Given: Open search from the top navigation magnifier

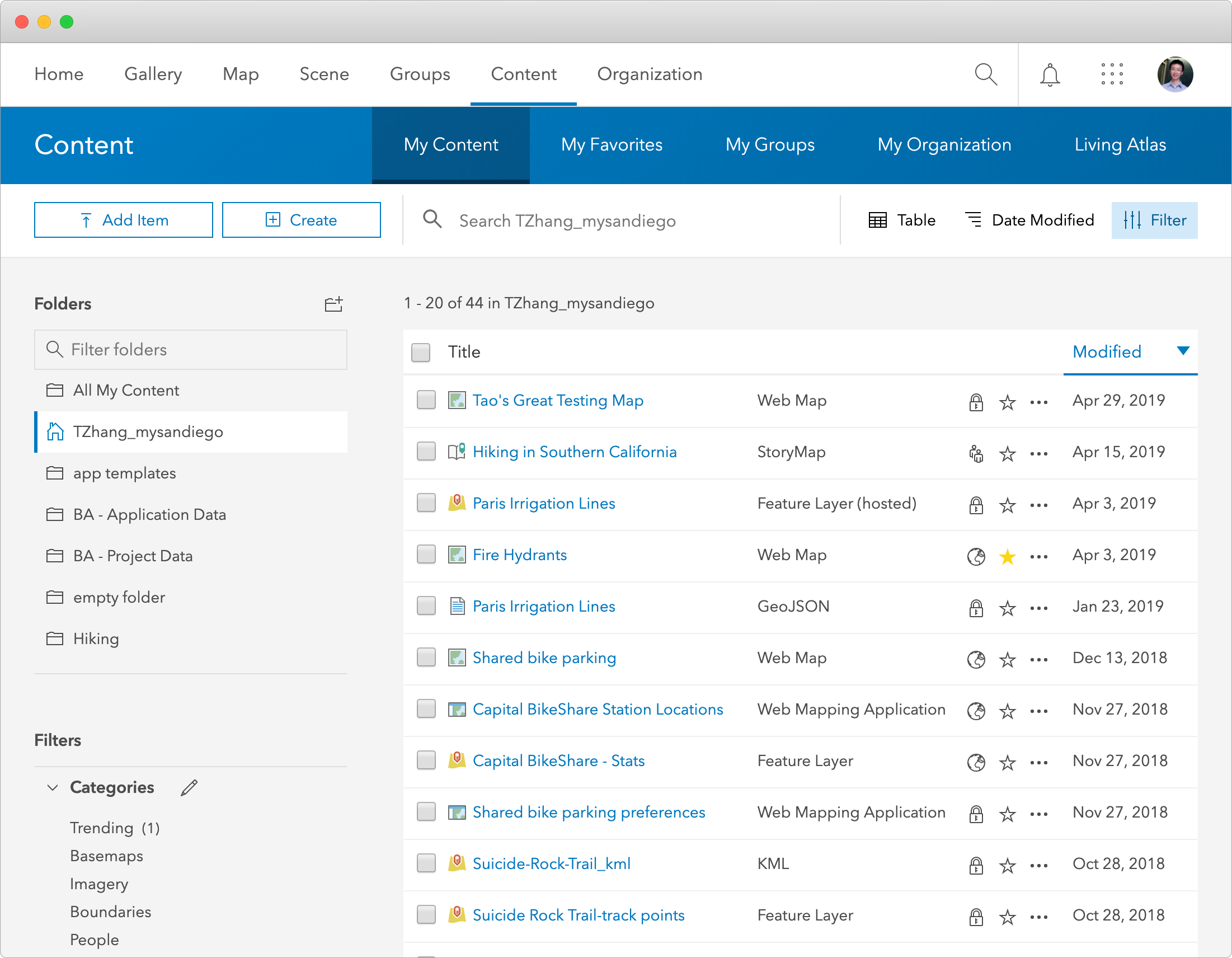Looking at the screenshot, I should (x=985, y=74).
